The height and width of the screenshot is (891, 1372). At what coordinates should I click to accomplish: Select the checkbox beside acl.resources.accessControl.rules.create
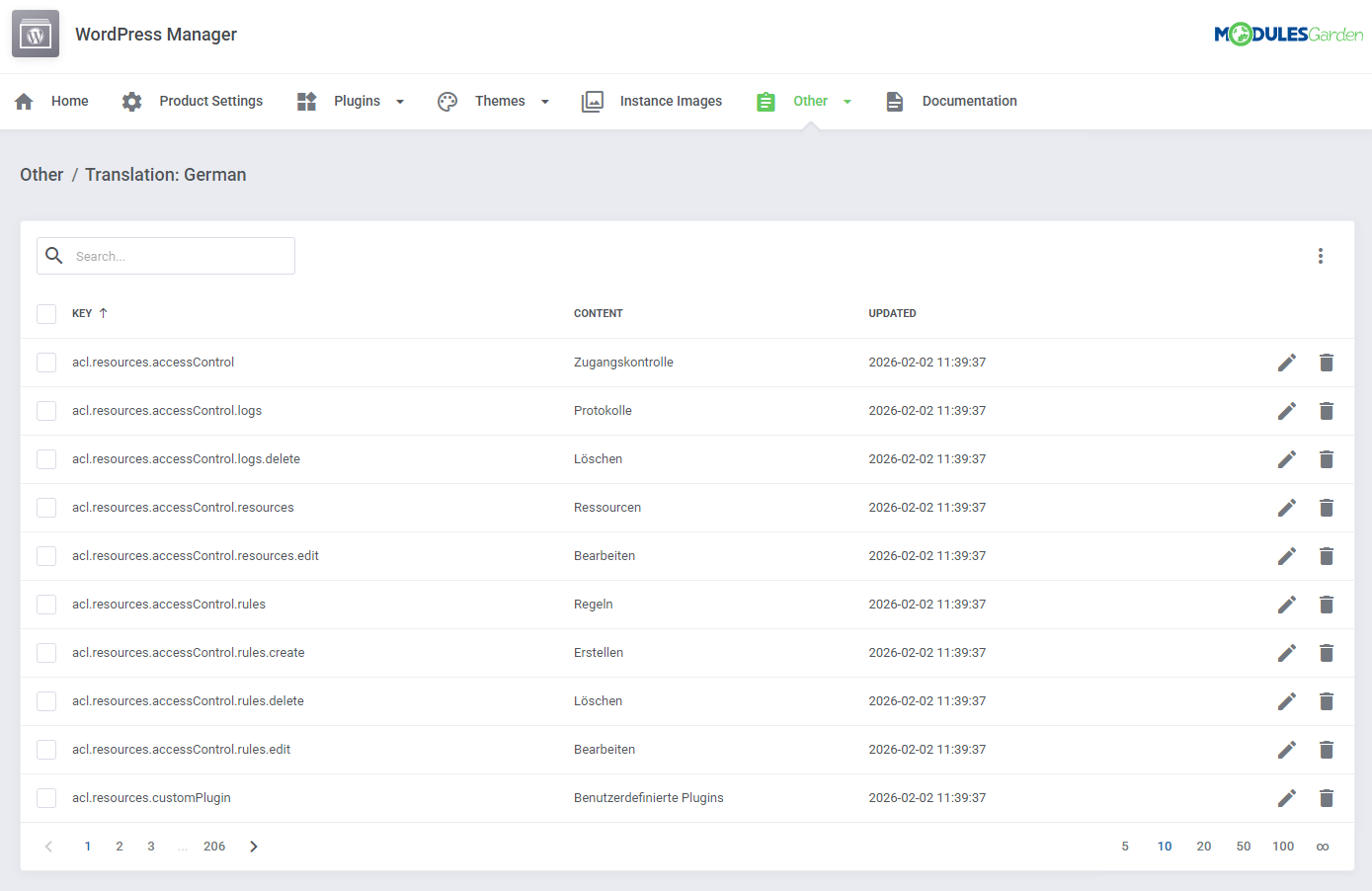coord(46,652)
